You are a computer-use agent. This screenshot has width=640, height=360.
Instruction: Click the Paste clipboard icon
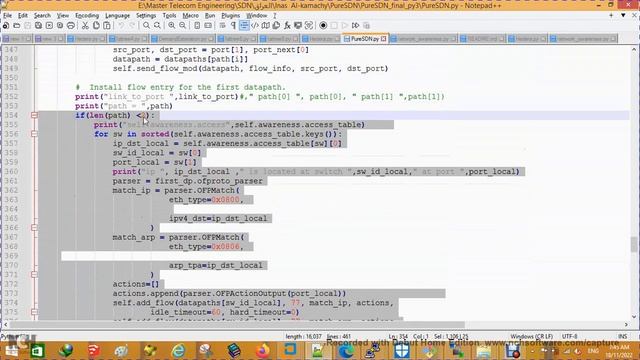point(107,25)
